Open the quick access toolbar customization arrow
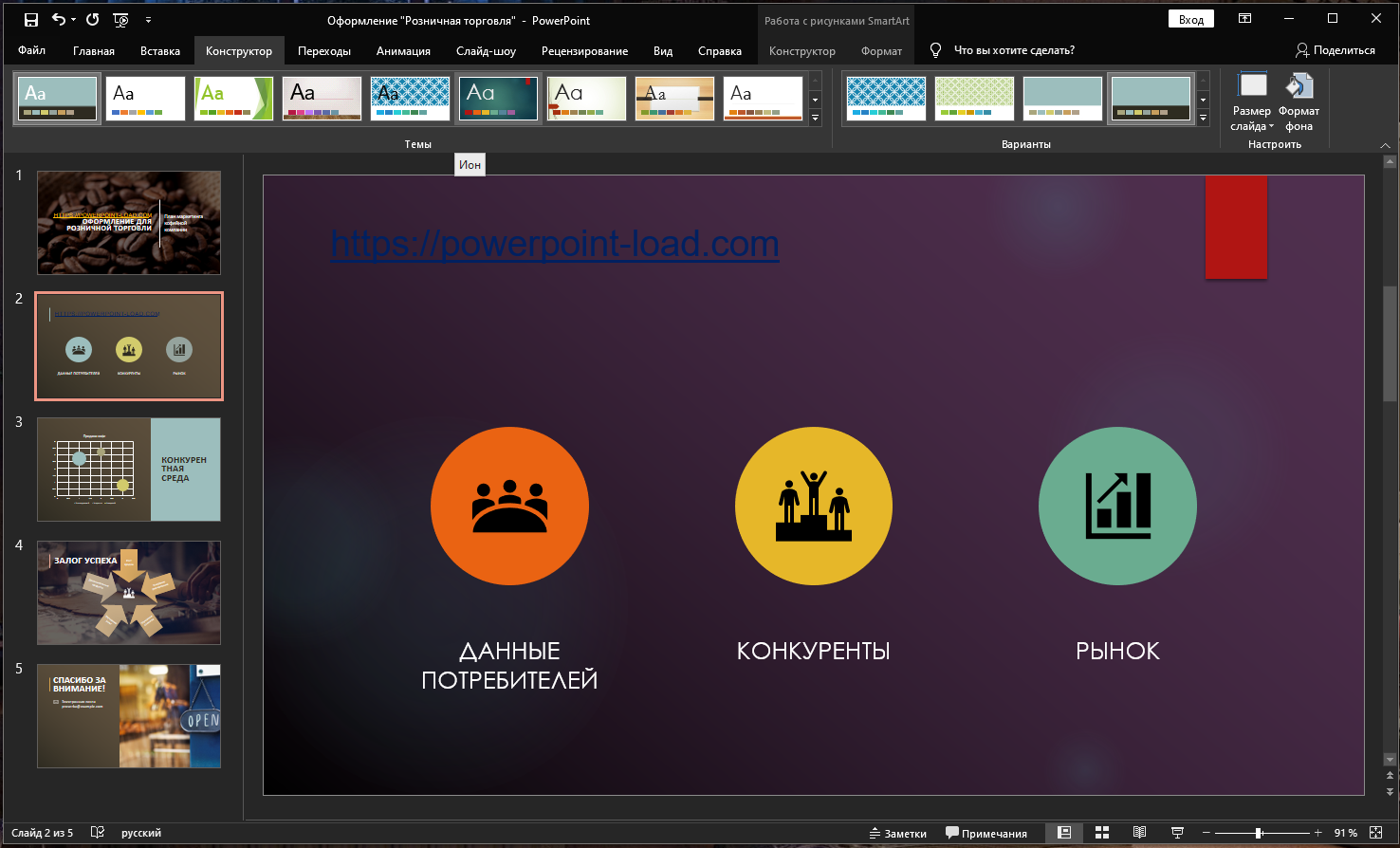The width and height of the screenshot is (1400, 848). coord(147,19)
